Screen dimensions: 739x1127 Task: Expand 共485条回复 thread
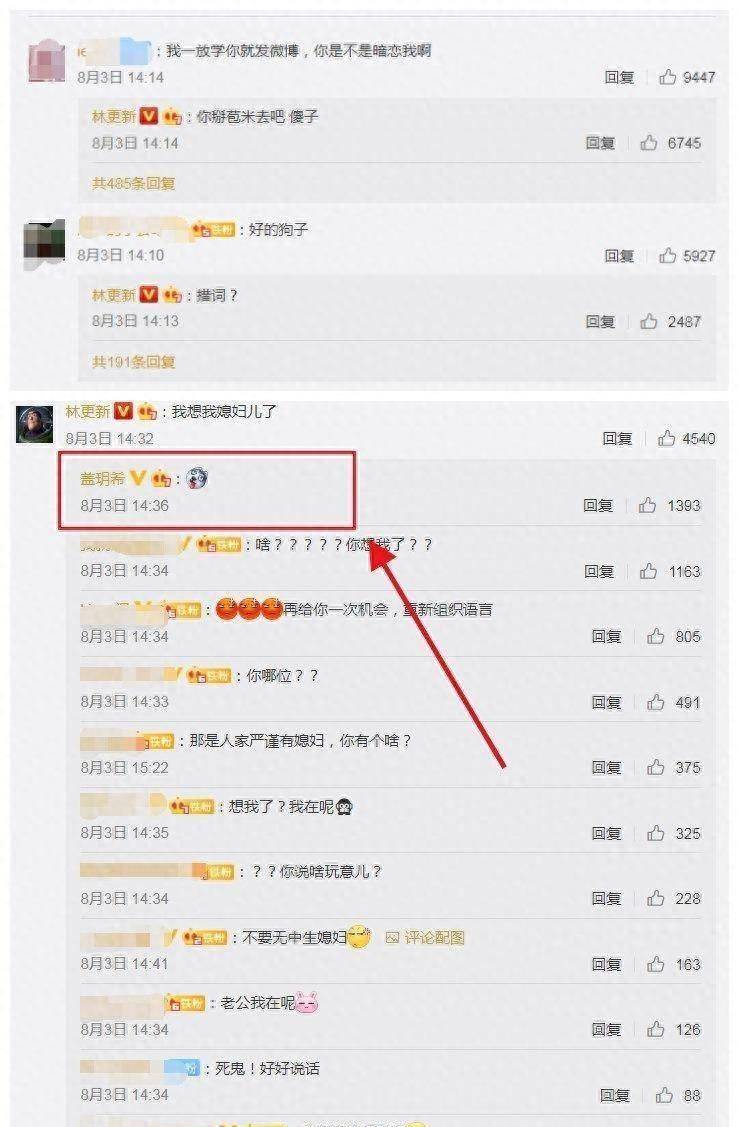click(x=134, y=183)
